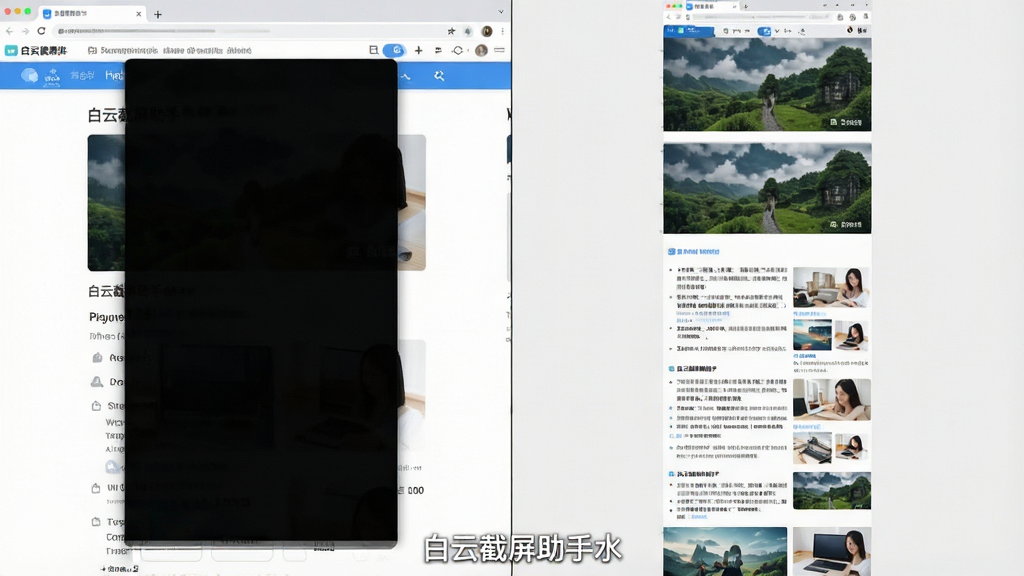Screen dimensions: 1024x576
Task: Click the wave icon in the blue bar
Action: click(406, 76)
